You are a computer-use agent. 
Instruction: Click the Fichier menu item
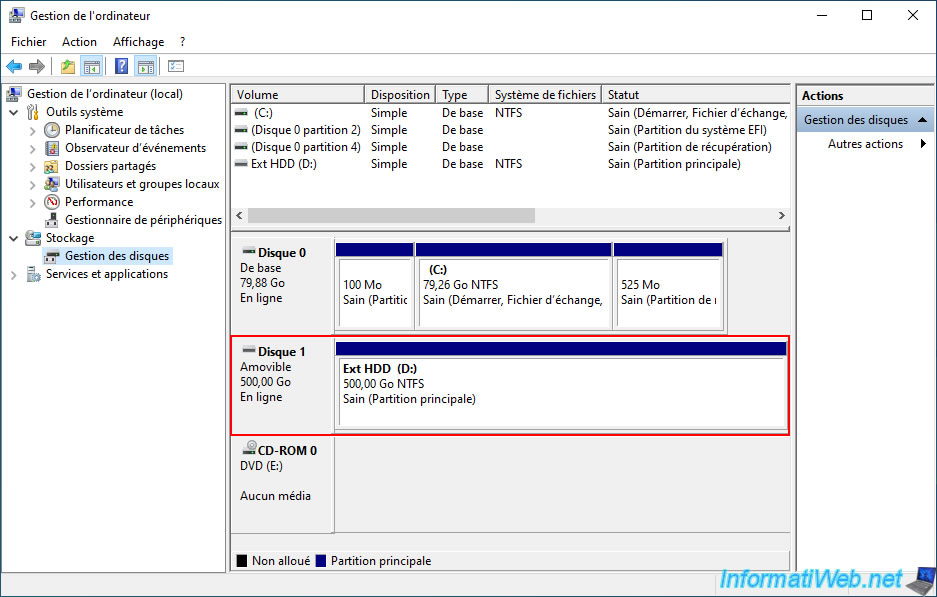[28, 41]
